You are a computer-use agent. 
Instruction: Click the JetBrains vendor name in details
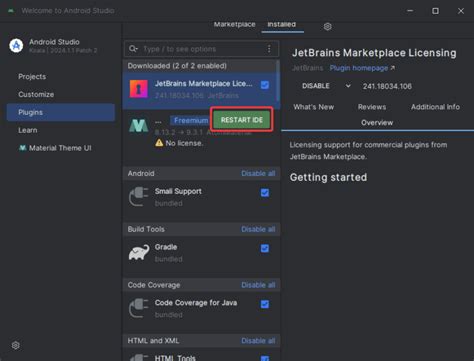[307, 68]
